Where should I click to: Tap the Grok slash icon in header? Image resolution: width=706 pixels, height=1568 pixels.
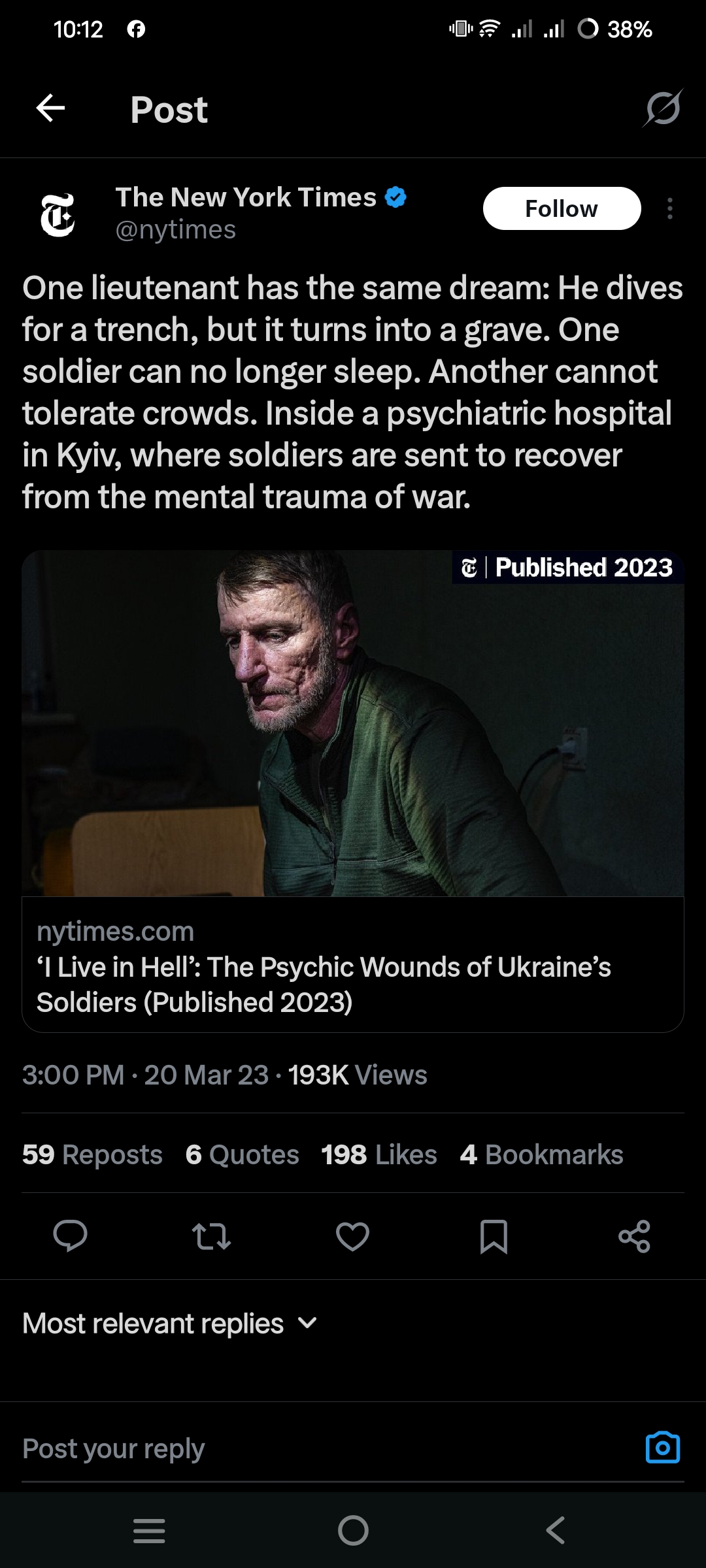coord(663,108)
